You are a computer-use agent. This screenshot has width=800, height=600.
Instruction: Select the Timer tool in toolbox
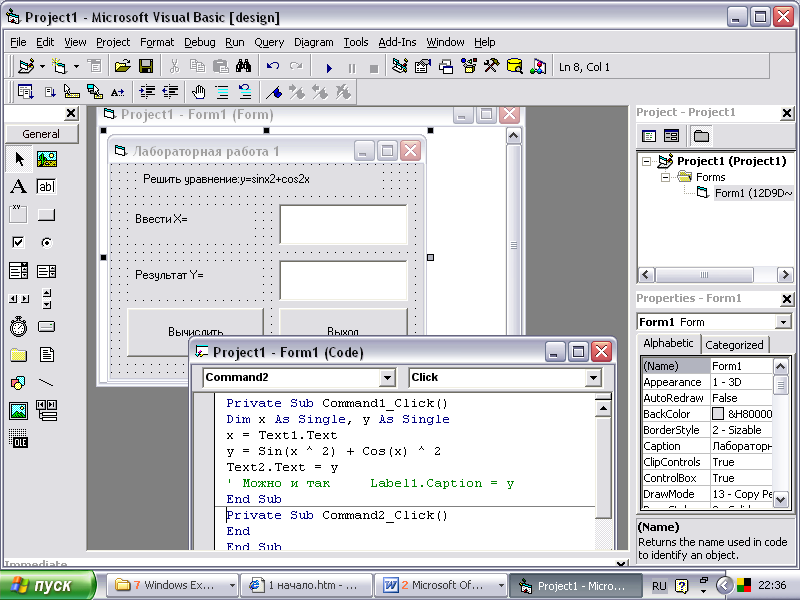(19, 327)
